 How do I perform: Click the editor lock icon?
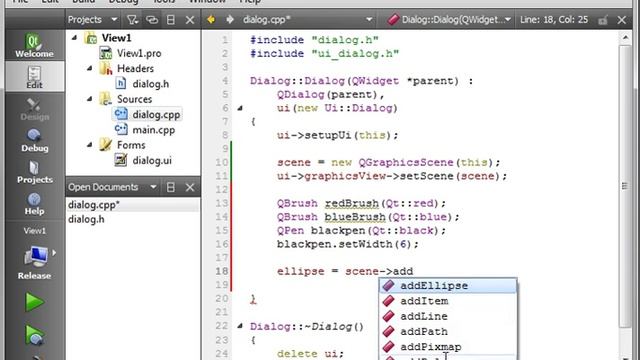pyautogui.click(x=603, y=20)
